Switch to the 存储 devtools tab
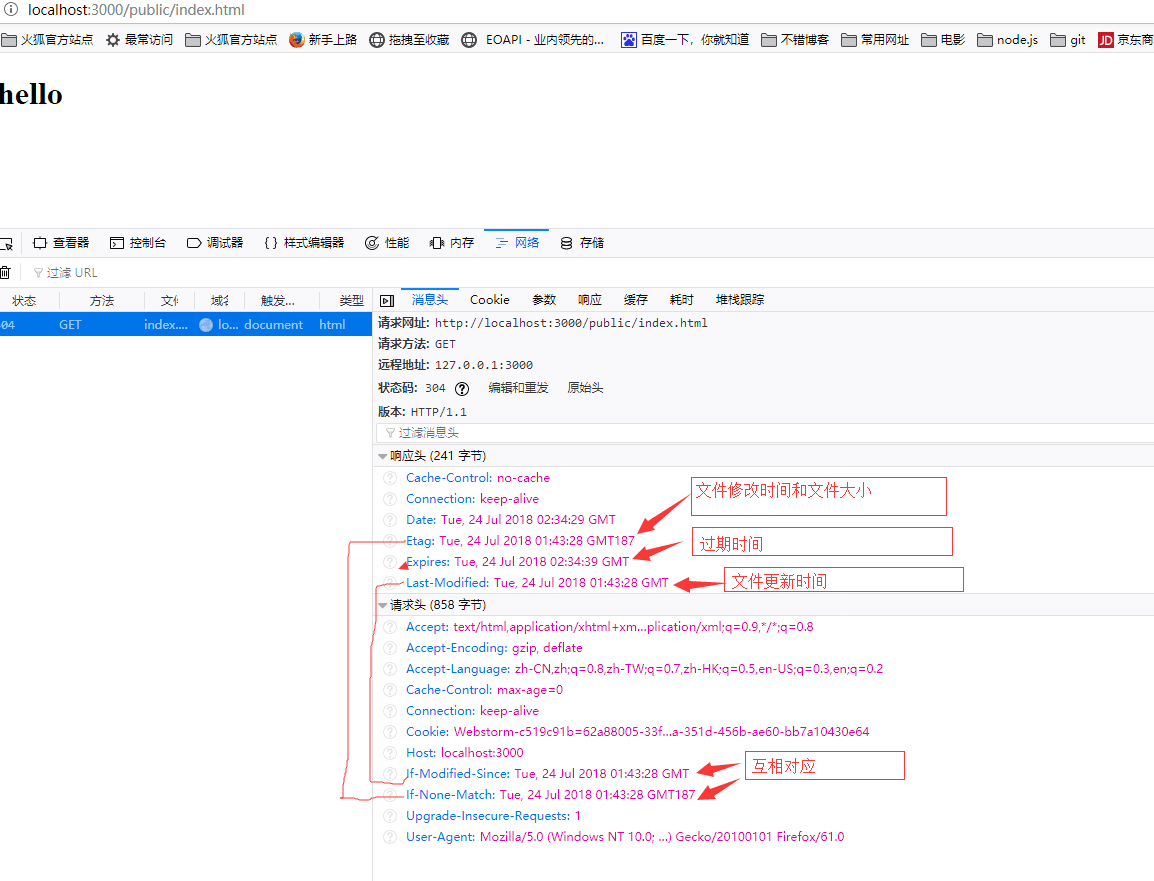This screenshot has width=1154, height=881. click(x=581, y=243)
